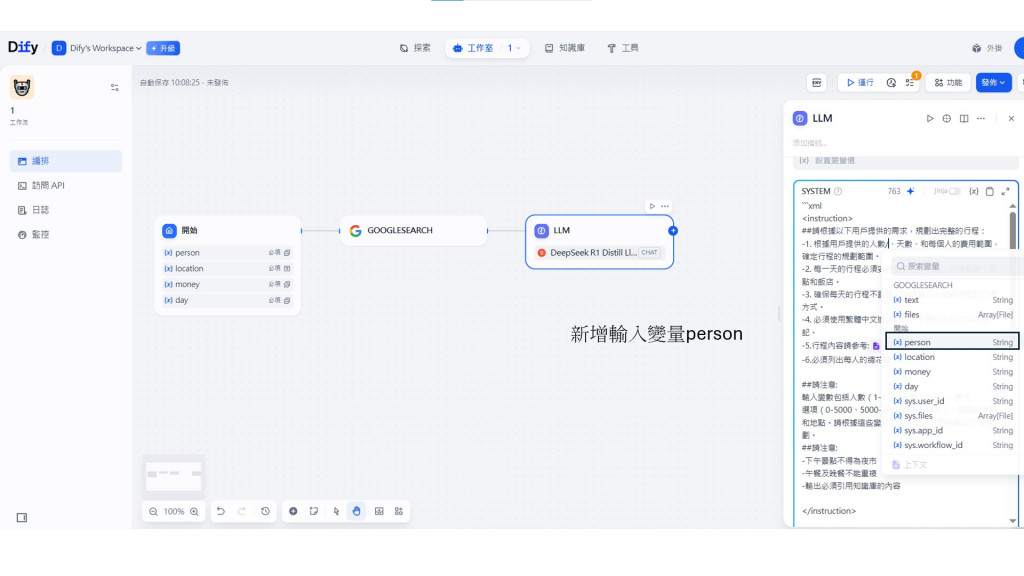Toggle the Jinja switch

coord(955,191)
